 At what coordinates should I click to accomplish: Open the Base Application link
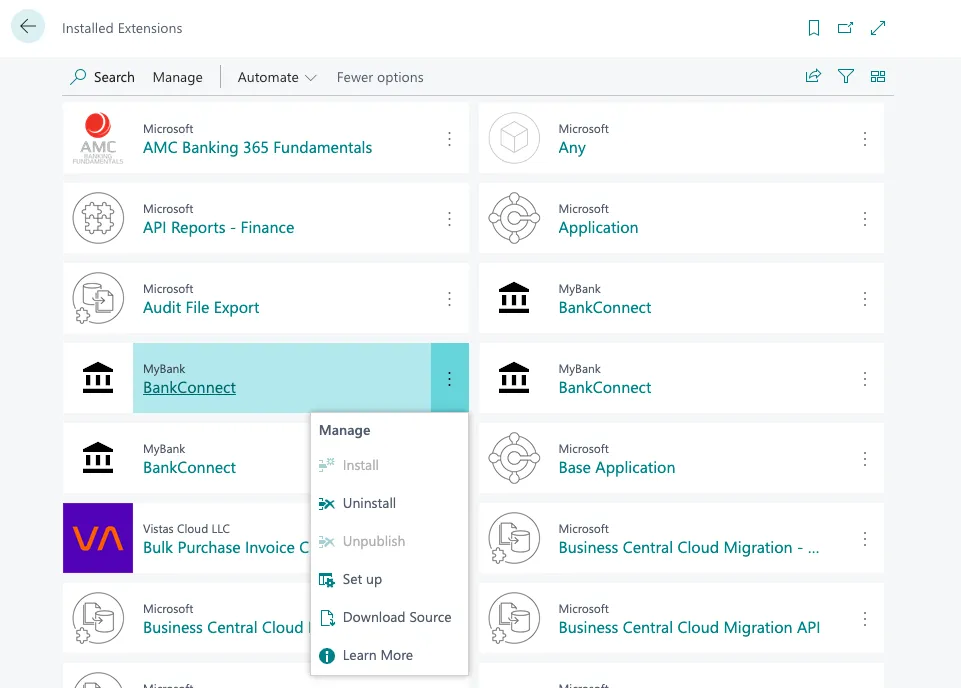[617, 468]
